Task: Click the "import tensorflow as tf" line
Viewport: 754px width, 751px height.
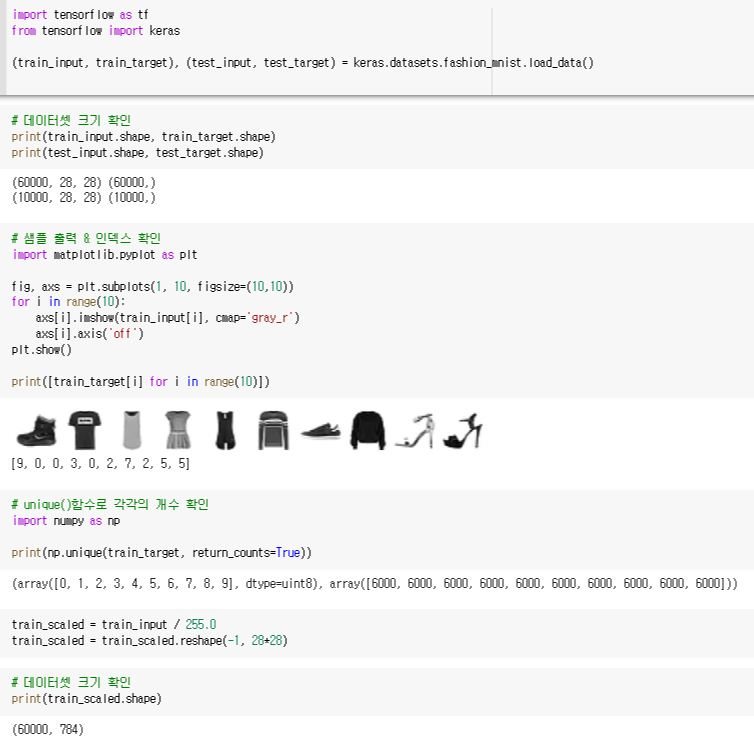Action: tap(80, 15)
